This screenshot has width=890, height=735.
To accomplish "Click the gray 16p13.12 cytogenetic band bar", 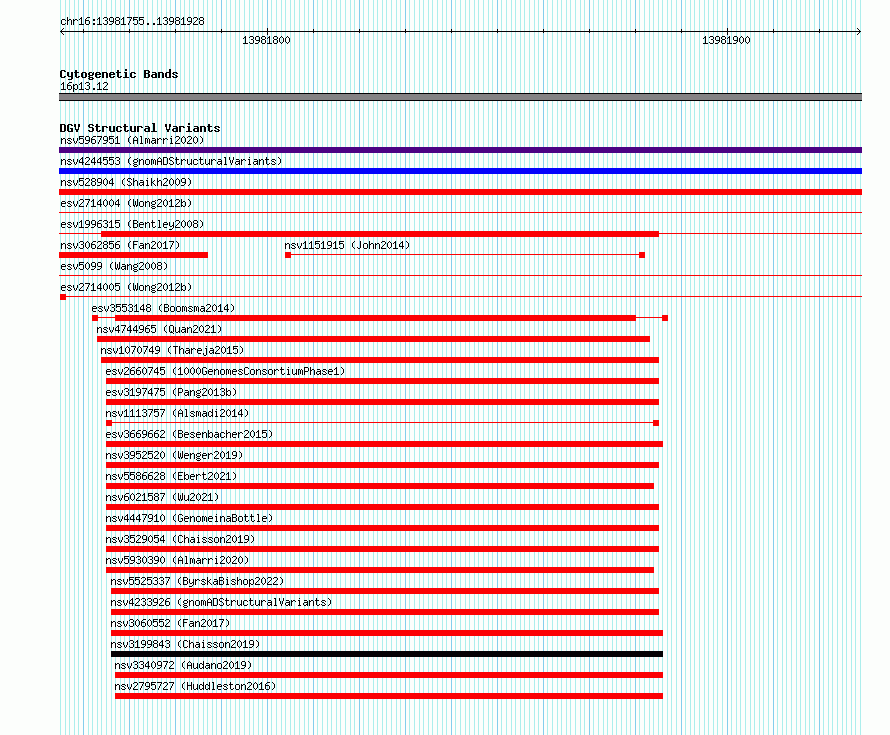I will click(460, 97).
